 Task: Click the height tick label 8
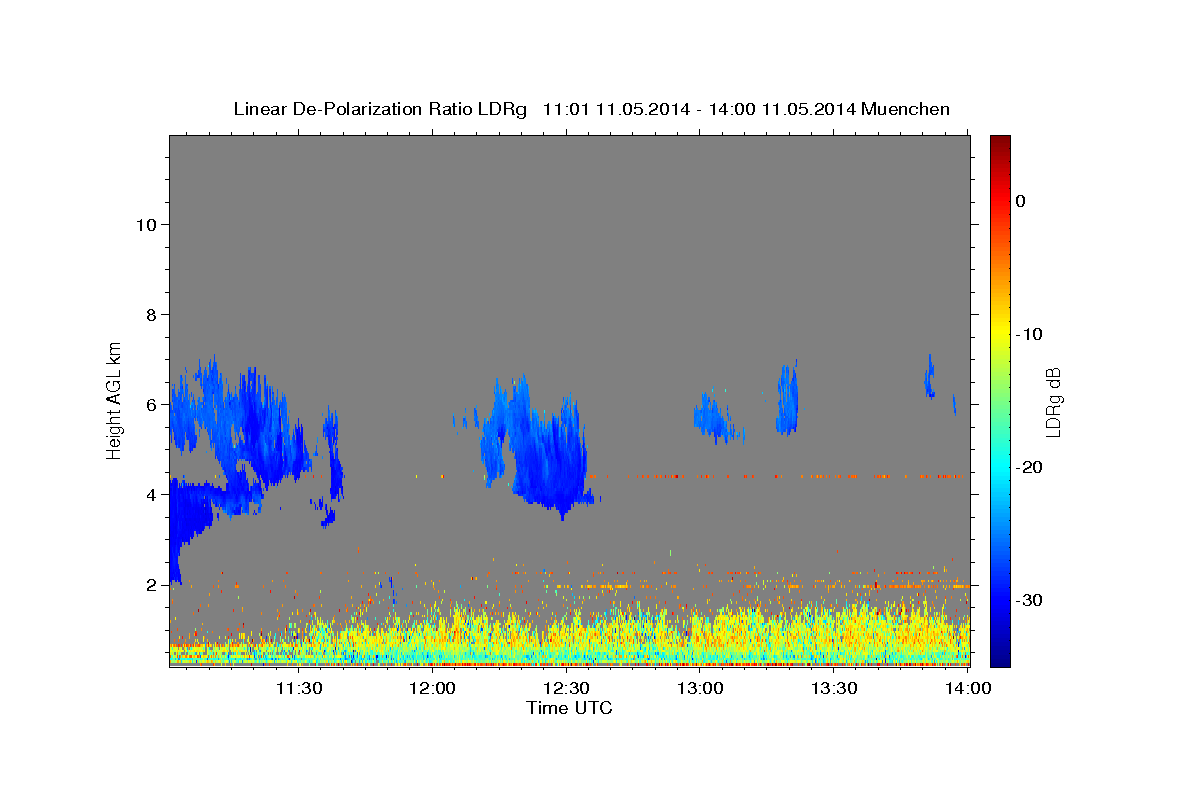point(150,315)
